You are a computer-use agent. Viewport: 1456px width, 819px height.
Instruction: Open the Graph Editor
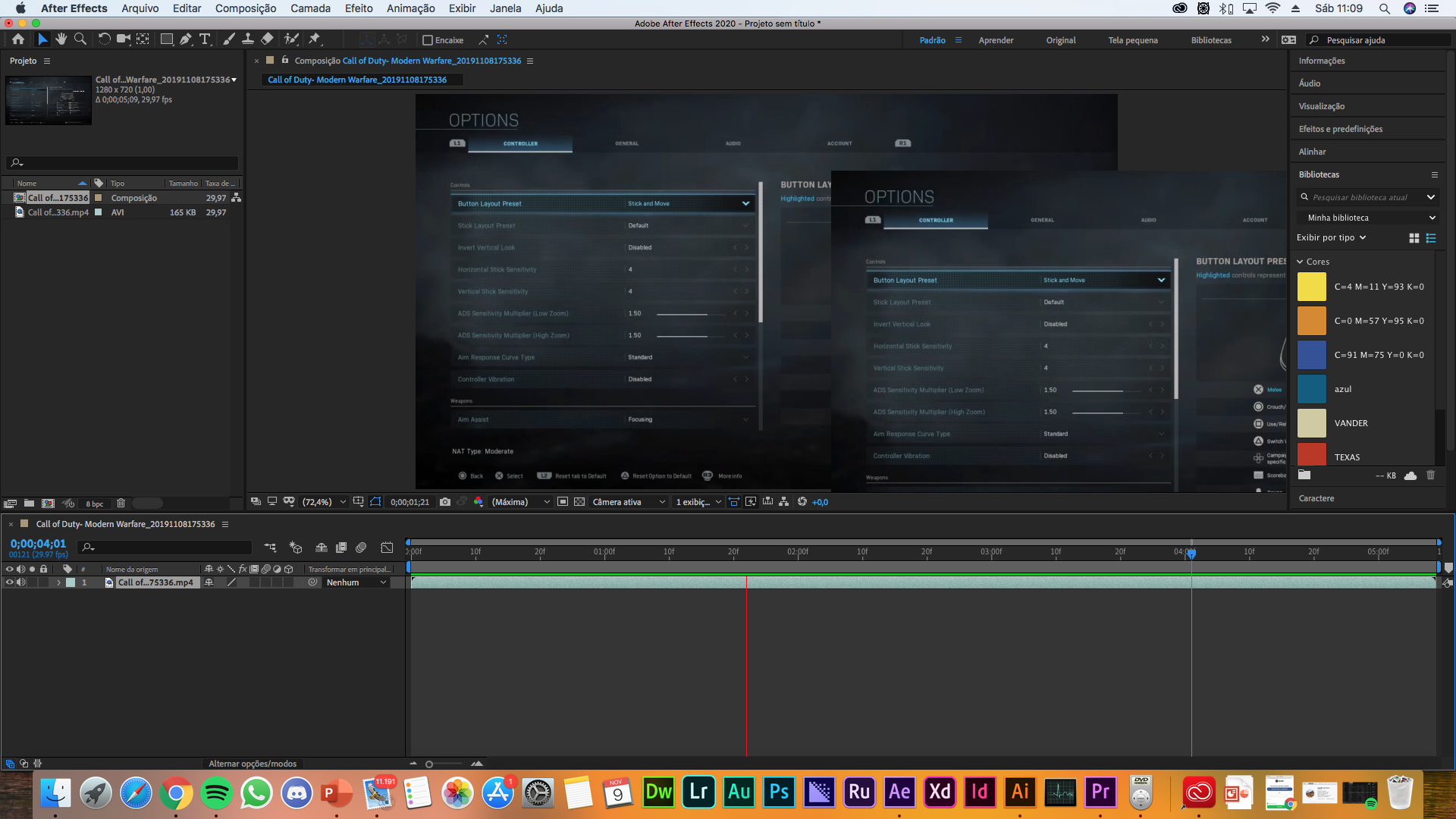387,548
